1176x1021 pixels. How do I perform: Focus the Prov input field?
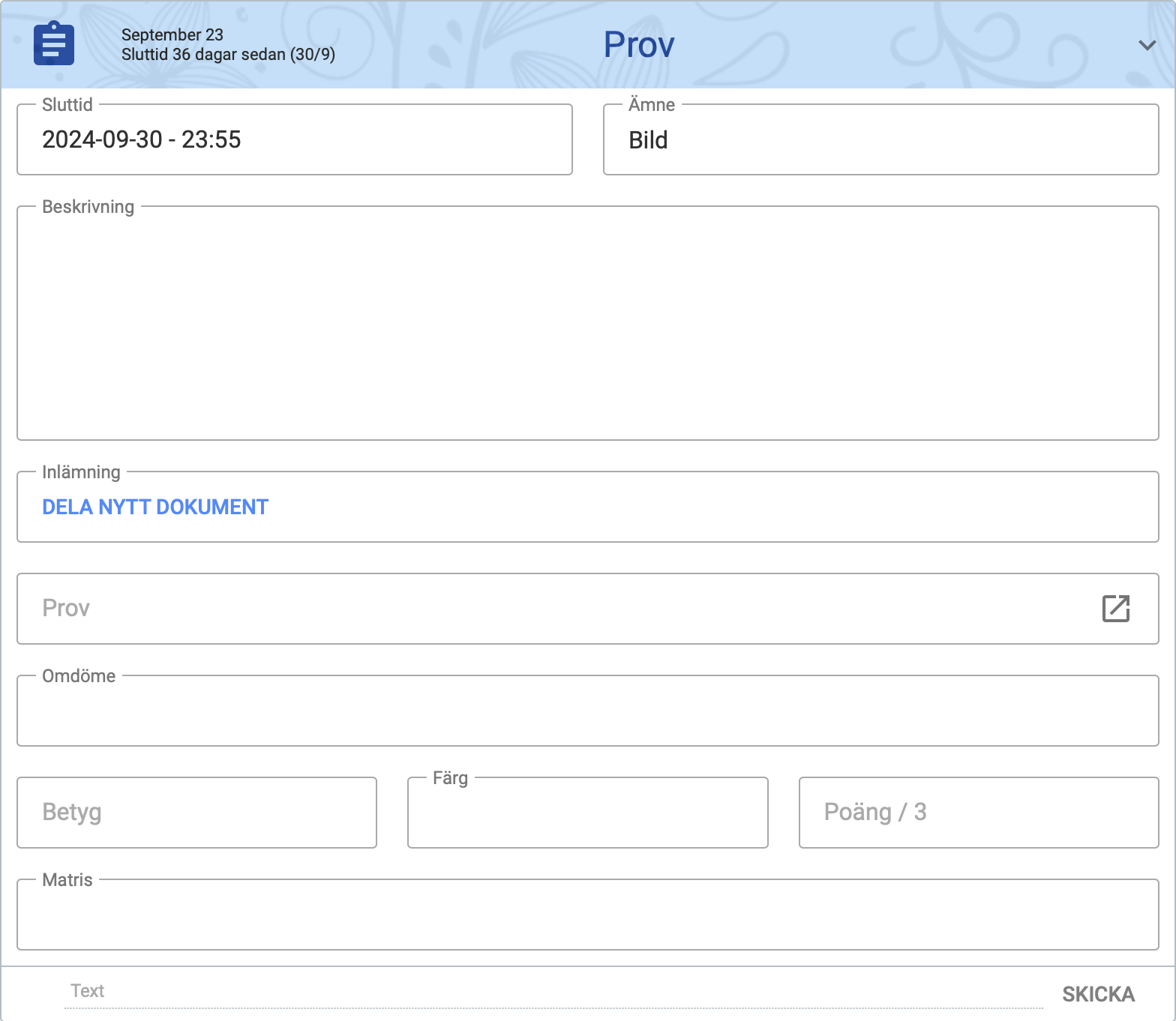555,608
